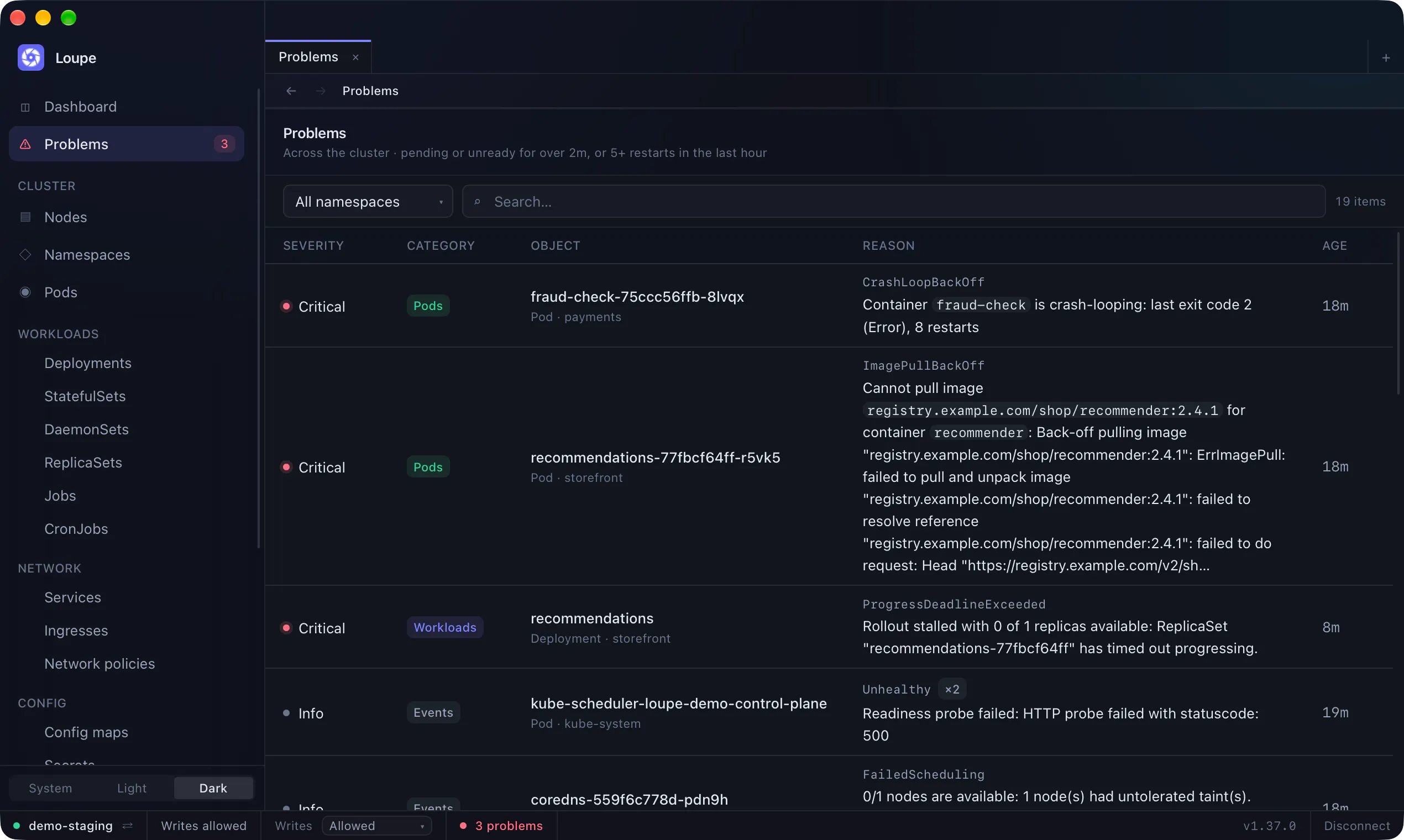
Task: Click the 3 badge on Problems sidebar item
Action: pyautogui.click(x=224, y=144)
